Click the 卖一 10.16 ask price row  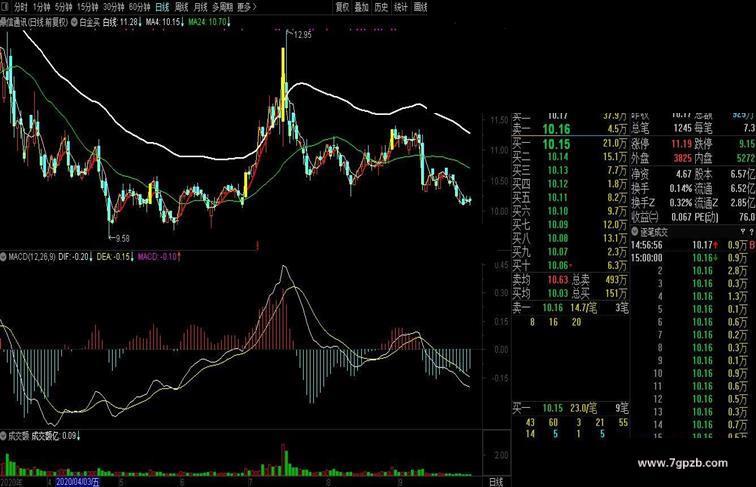[570, 129]
